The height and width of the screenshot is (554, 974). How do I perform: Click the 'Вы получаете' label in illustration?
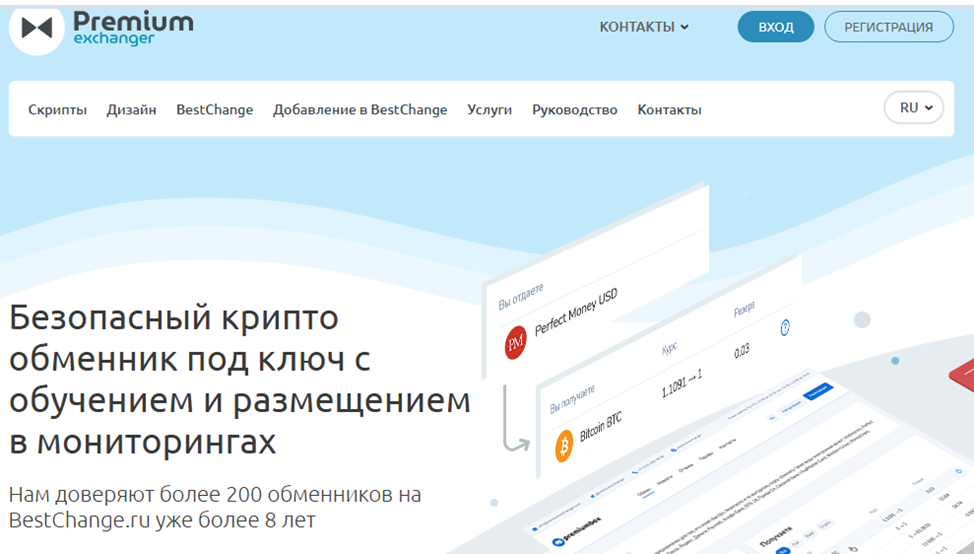[572, 399]
